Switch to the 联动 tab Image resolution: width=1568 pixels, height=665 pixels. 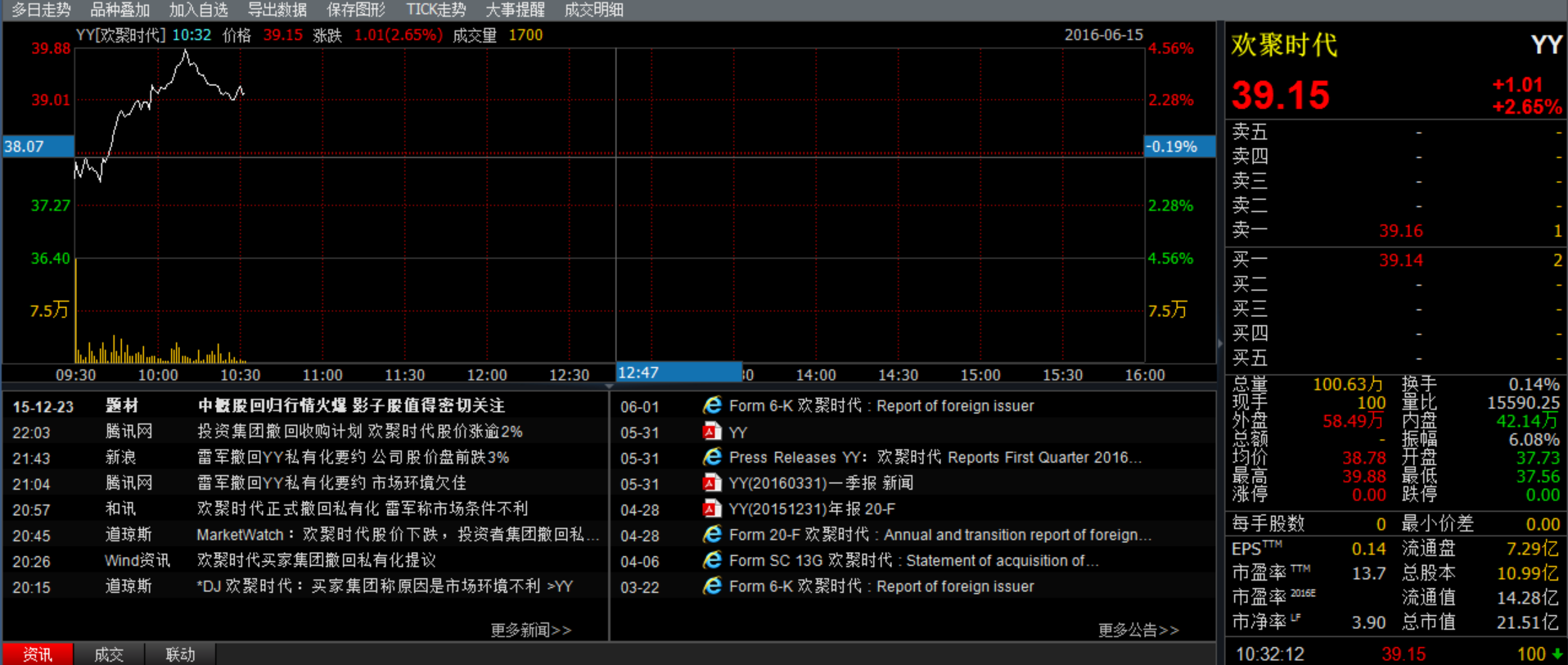pyautogui.click(x=181, y=654)
